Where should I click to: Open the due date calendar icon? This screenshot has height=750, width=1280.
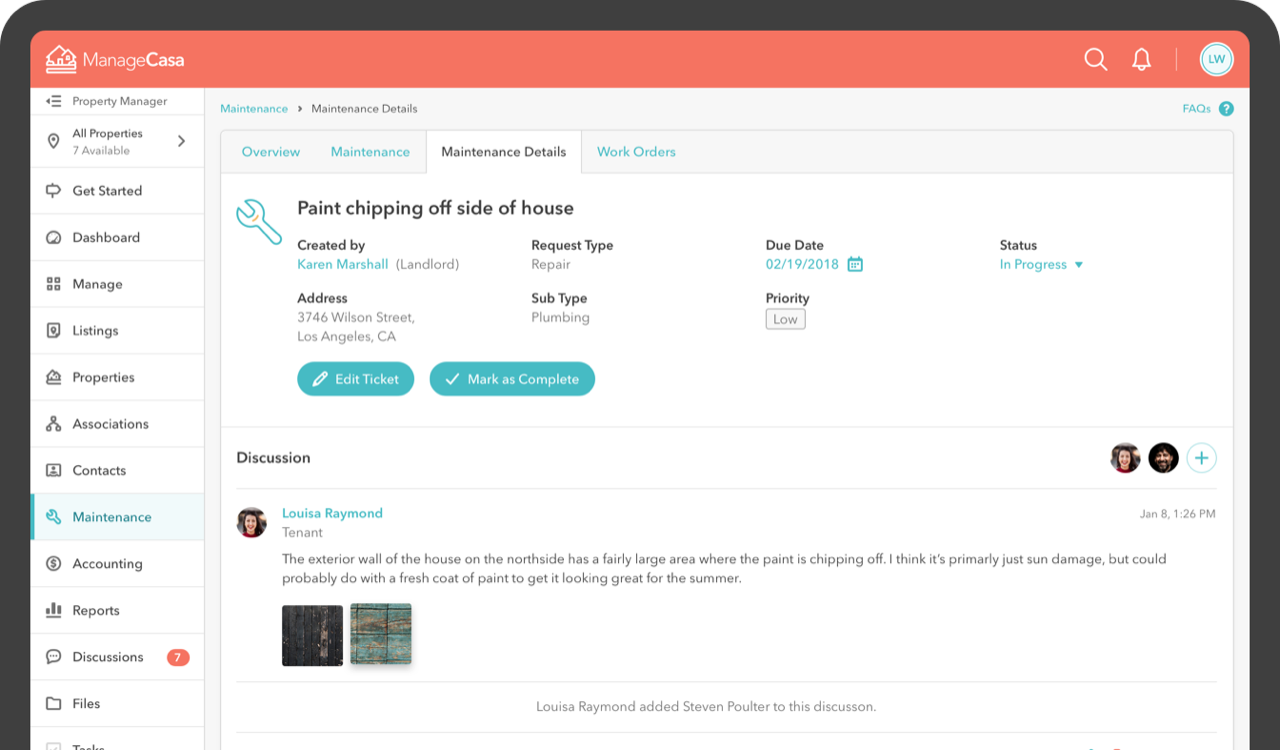click(x=855, y=265)
